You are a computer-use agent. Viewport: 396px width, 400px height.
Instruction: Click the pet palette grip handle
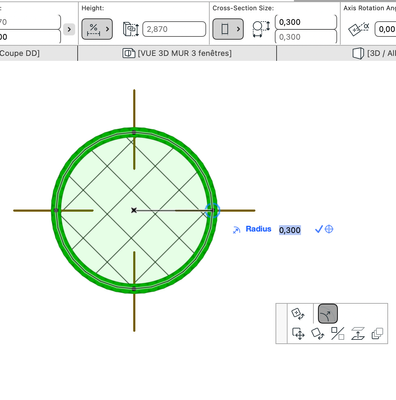click(282, 323)
